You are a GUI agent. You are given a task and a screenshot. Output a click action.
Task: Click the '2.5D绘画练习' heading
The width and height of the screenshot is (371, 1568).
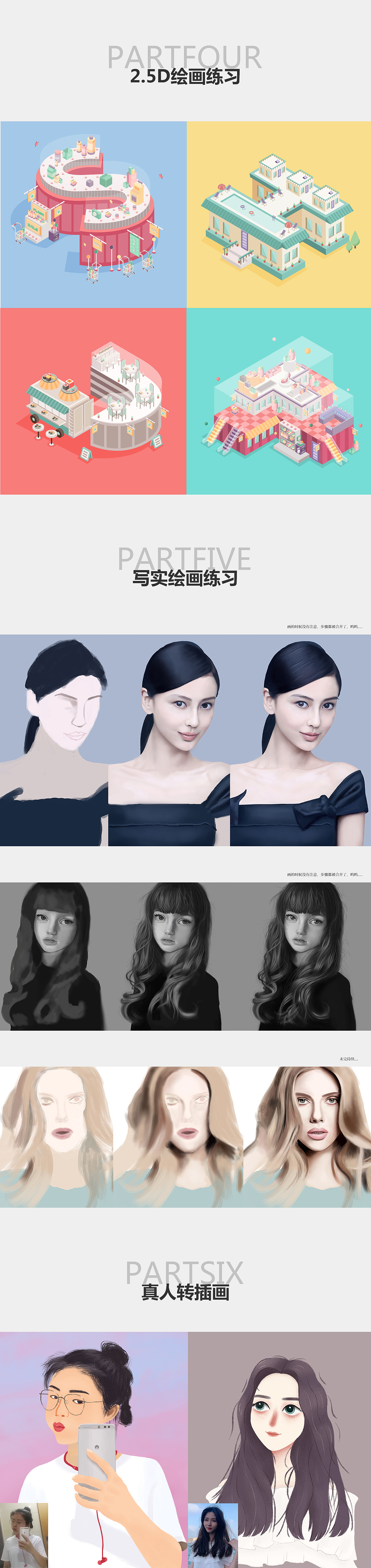point(185,77)
